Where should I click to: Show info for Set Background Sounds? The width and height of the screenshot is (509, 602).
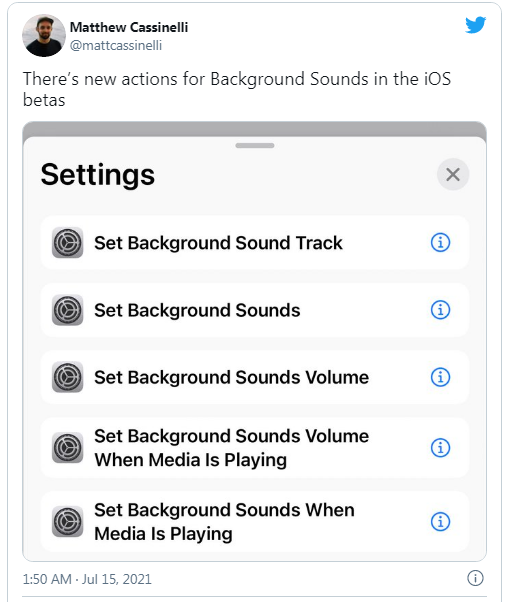(440, 309)
